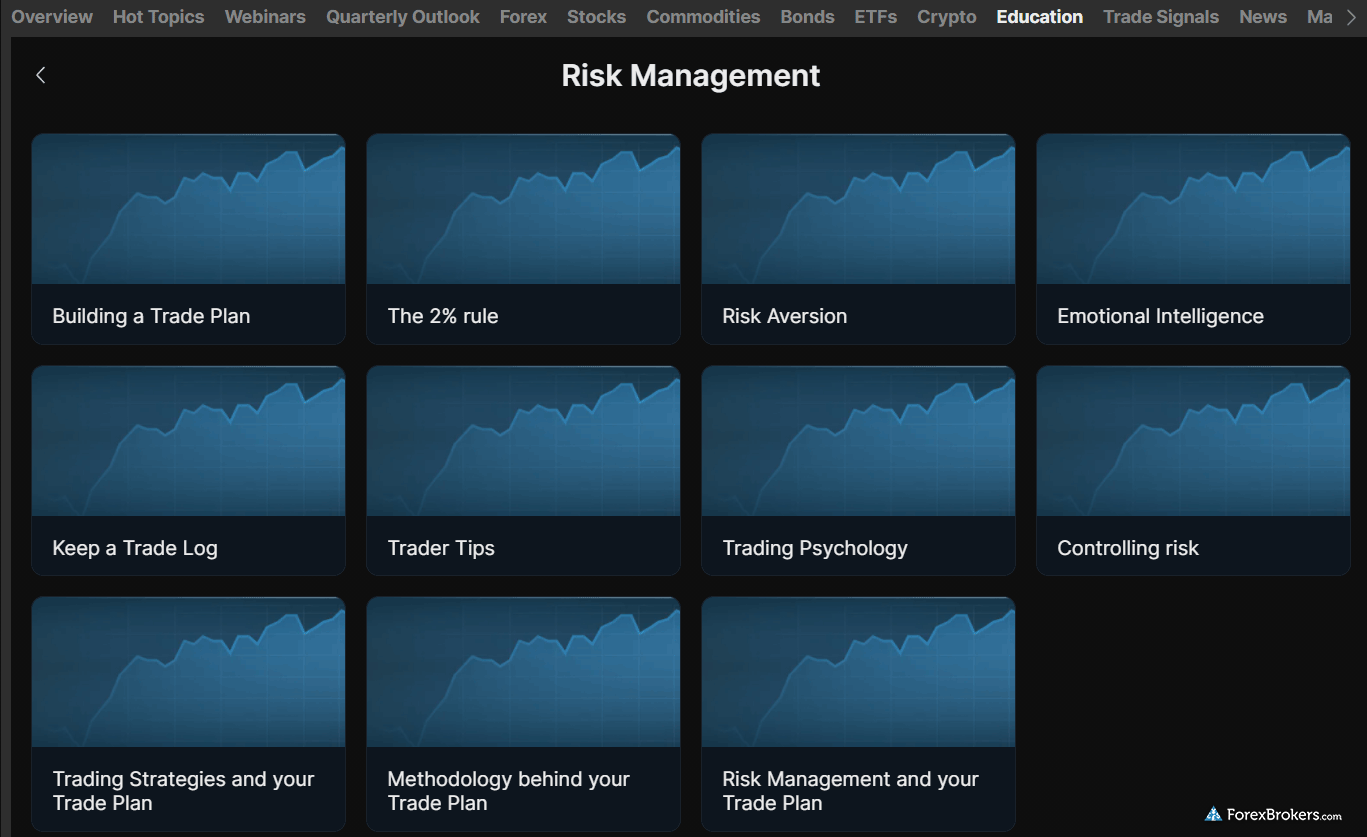This screenshot has height=837, width=1367.
Task: Select the Crypto tab
Action: (x=946, y=17)
